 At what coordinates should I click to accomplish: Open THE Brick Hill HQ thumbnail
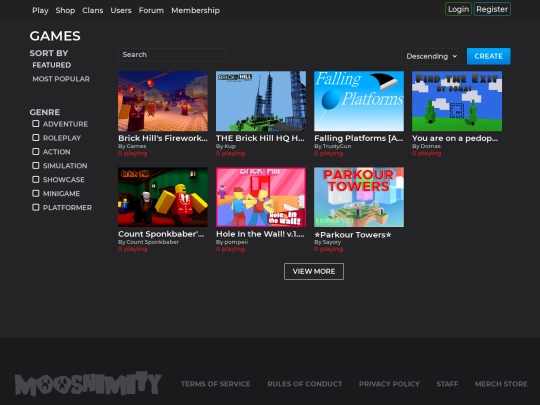click(x=261, y=101)
